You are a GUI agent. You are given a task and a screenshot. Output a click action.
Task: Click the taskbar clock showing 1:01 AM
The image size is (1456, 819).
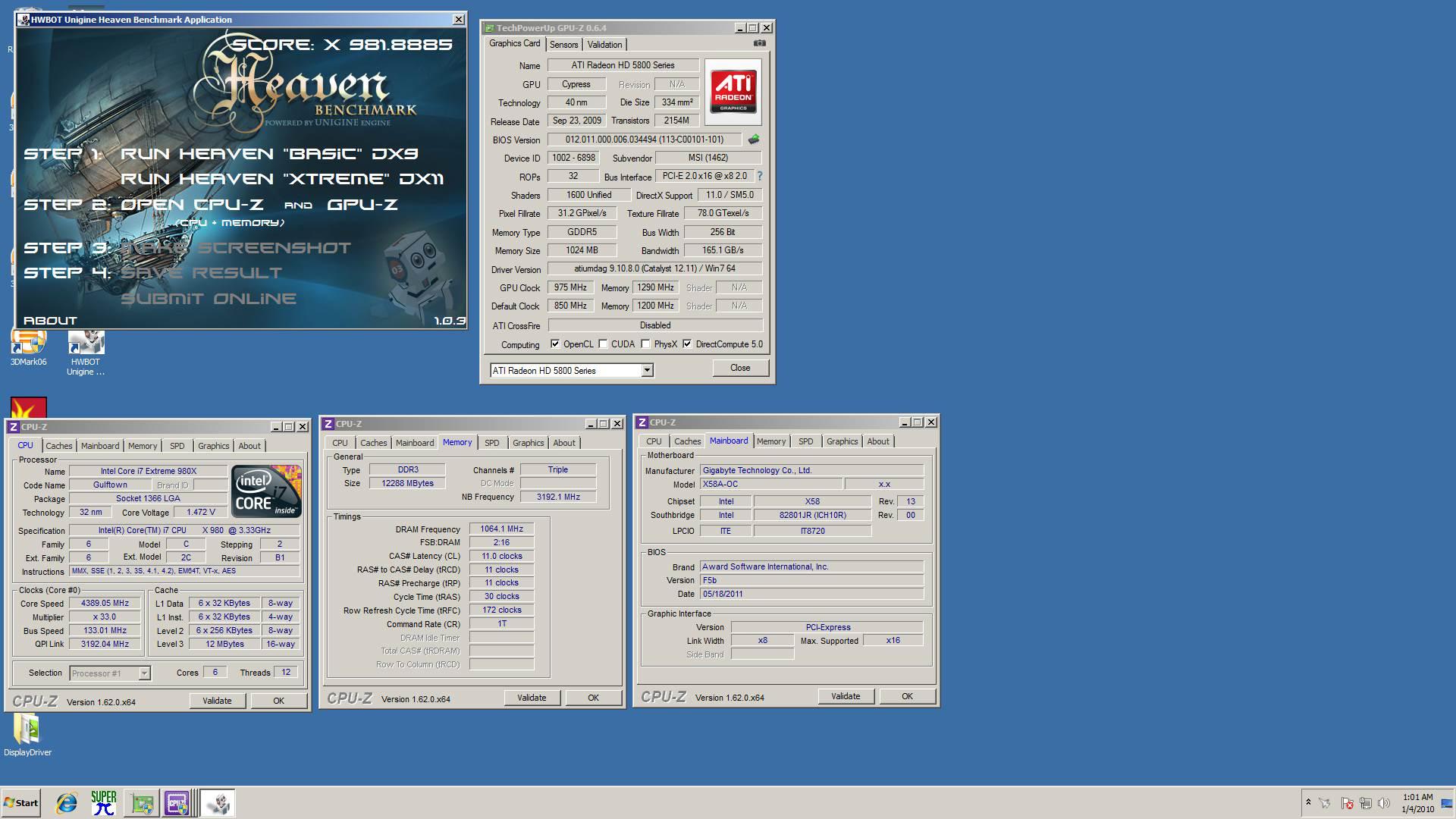point(1417,803)
